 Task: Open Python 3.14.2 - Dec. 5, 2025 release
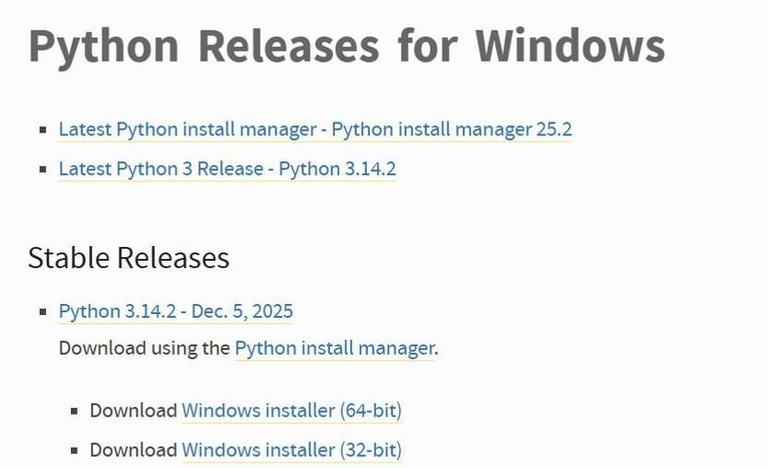[x=176, y=311]
